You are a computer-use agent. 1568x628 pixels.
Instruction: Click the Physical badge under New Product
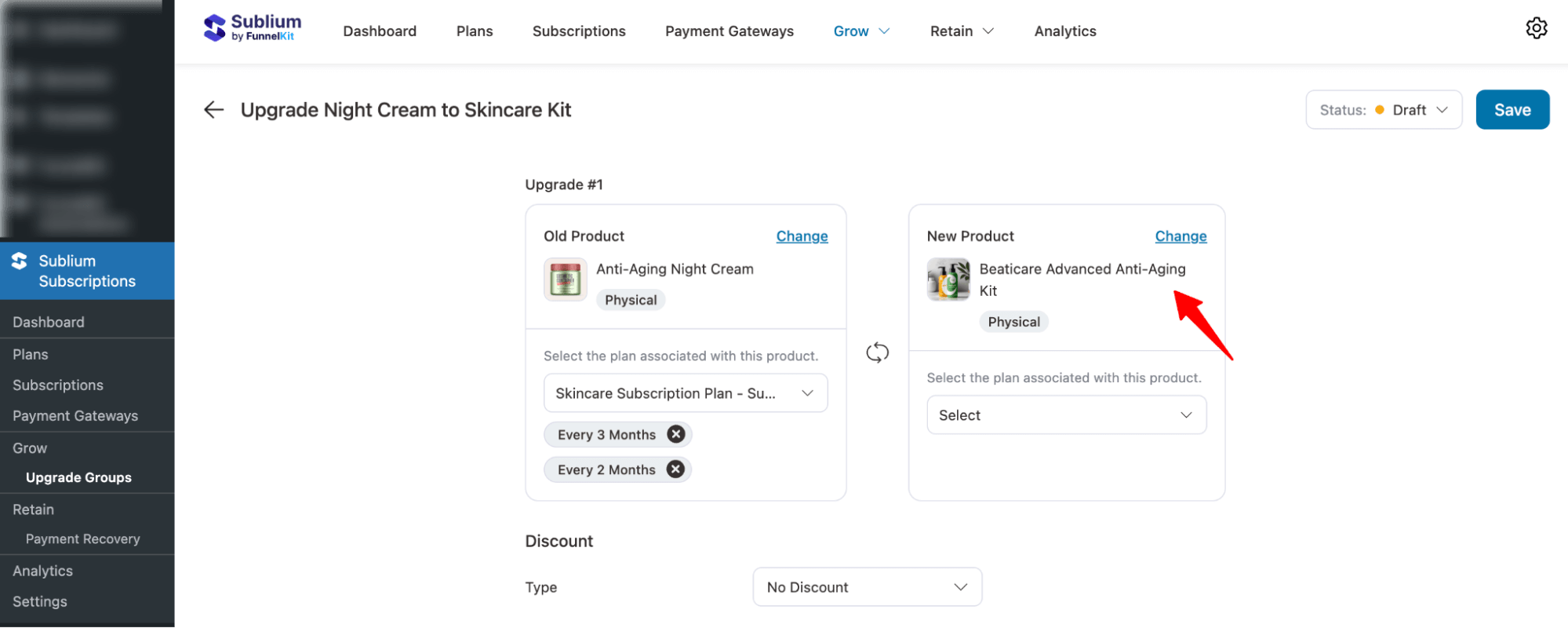(1013, 322)
